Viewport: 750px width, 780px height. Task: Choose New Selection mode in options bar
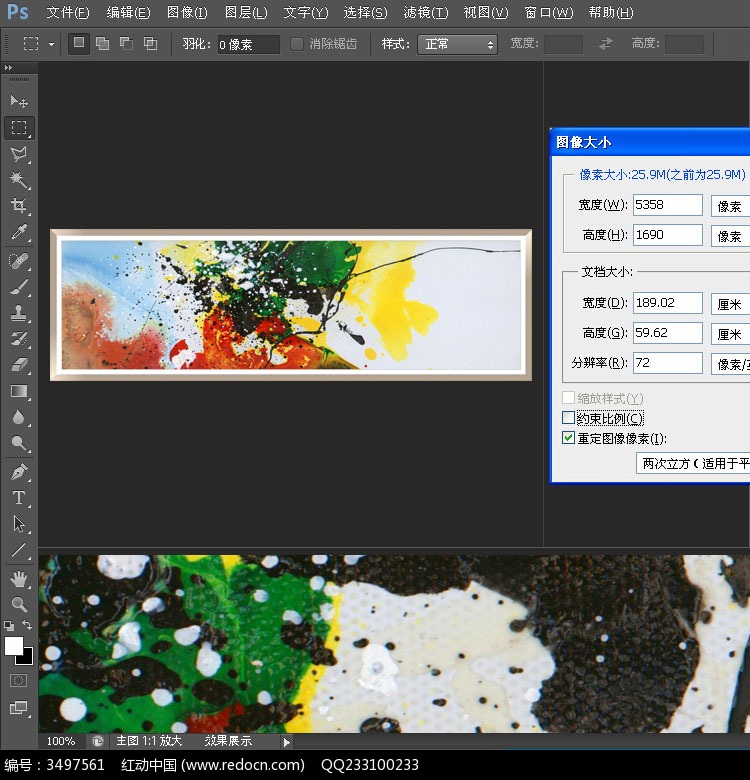coord(79,43)
